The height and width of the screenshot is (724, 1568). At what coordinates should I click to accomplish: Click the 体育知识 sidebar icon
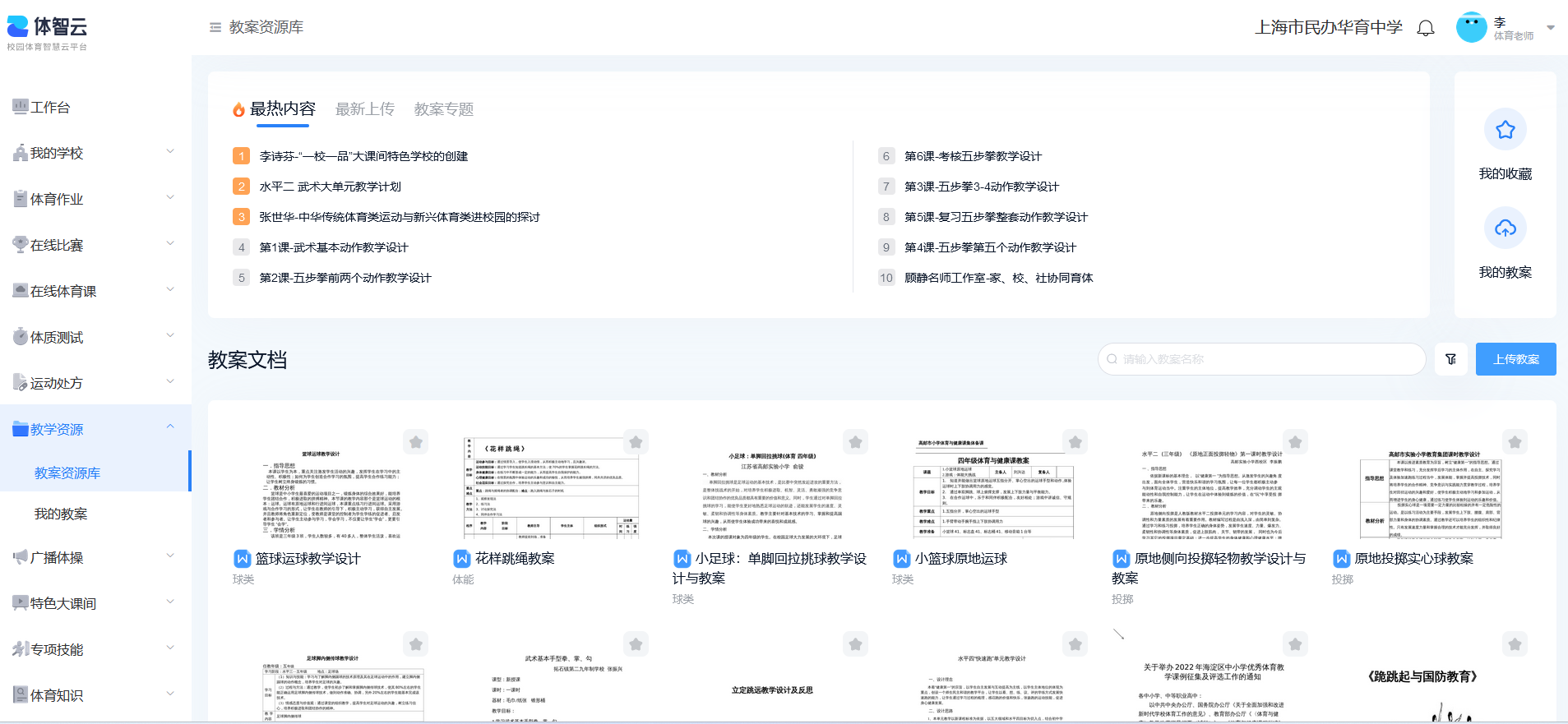tap(21, 694)
